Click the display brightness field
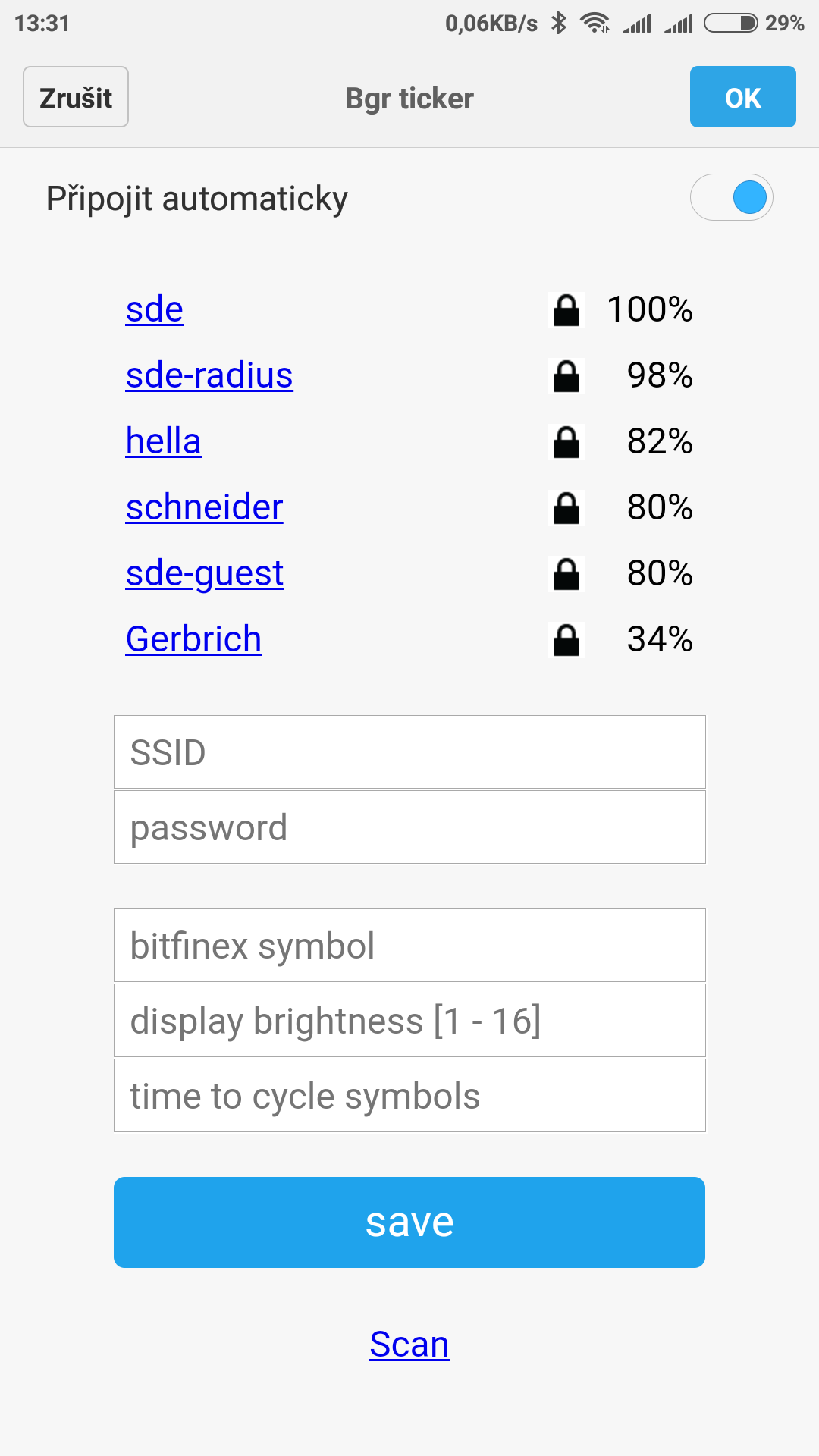 [409, 1021]
